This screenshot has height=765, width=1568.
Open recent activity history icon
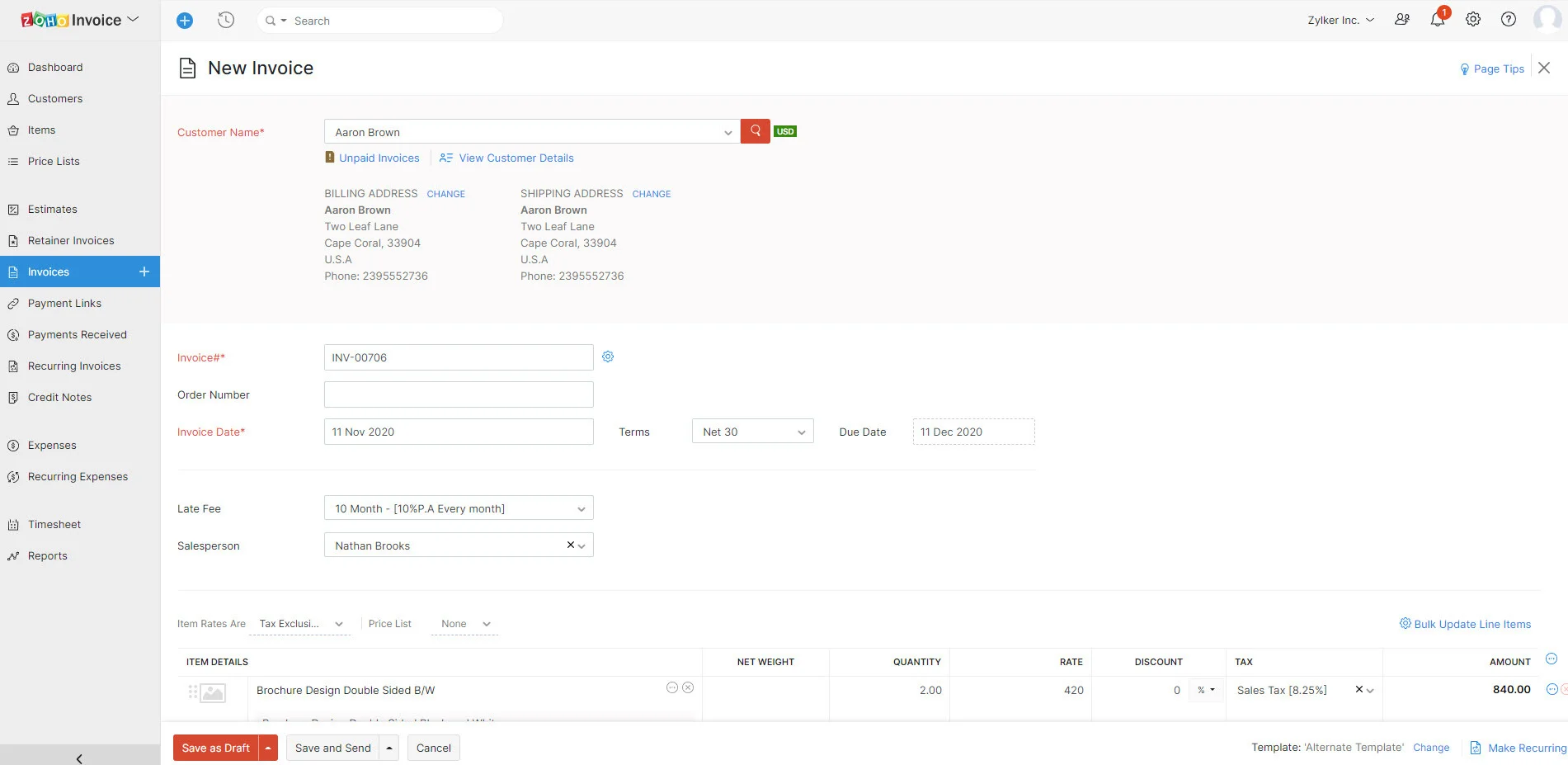tap(226, 21)
